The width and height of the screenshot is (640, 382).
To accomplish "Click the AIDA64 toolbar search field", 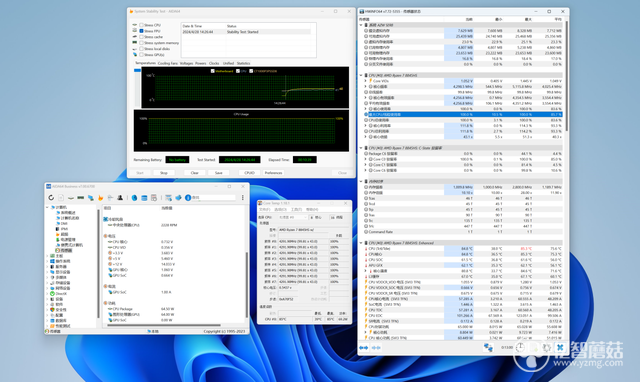I will coord(213,198).
